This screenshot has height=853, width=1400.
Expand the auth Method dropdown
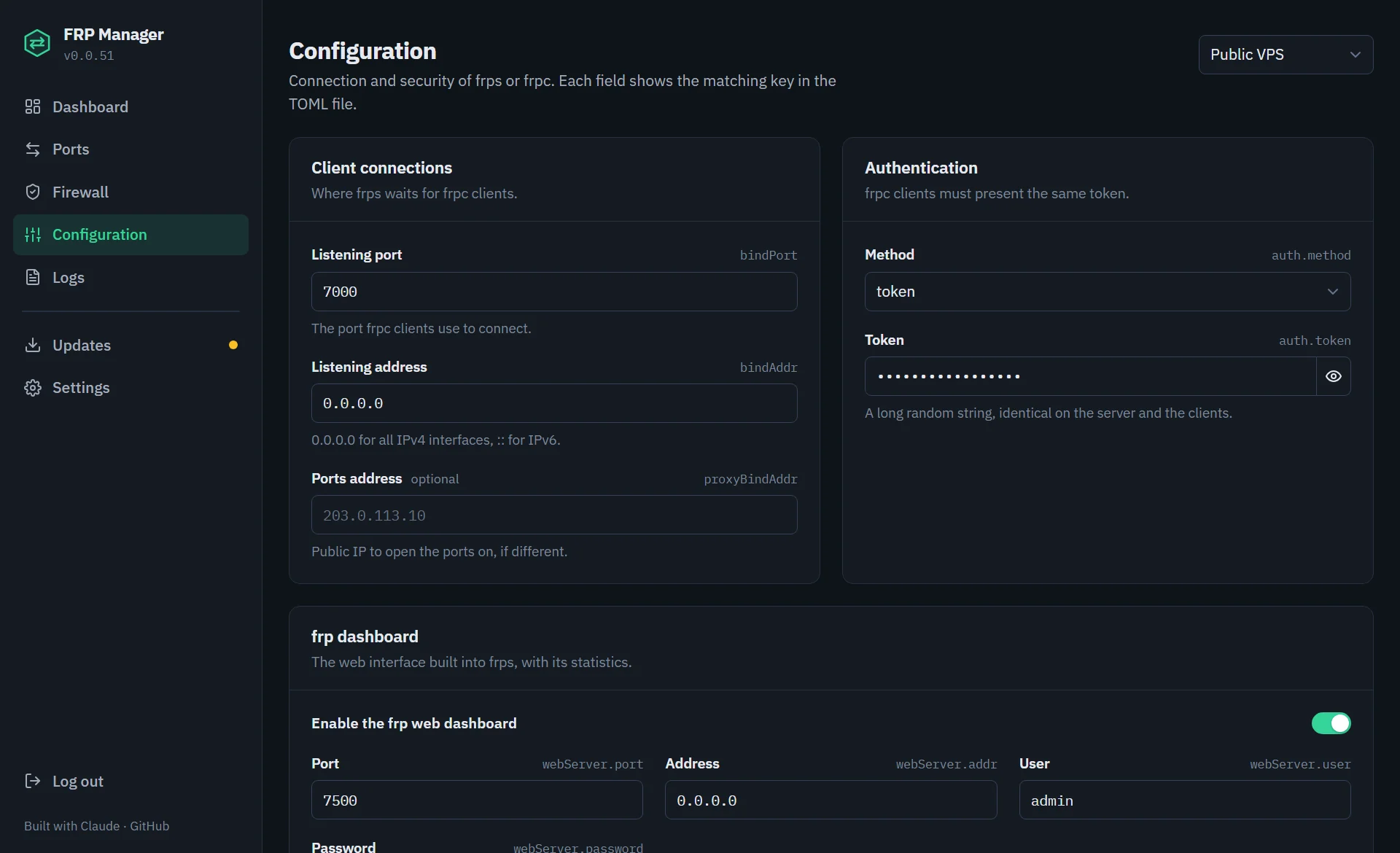pyautogui.click(x=1107, y=292)
